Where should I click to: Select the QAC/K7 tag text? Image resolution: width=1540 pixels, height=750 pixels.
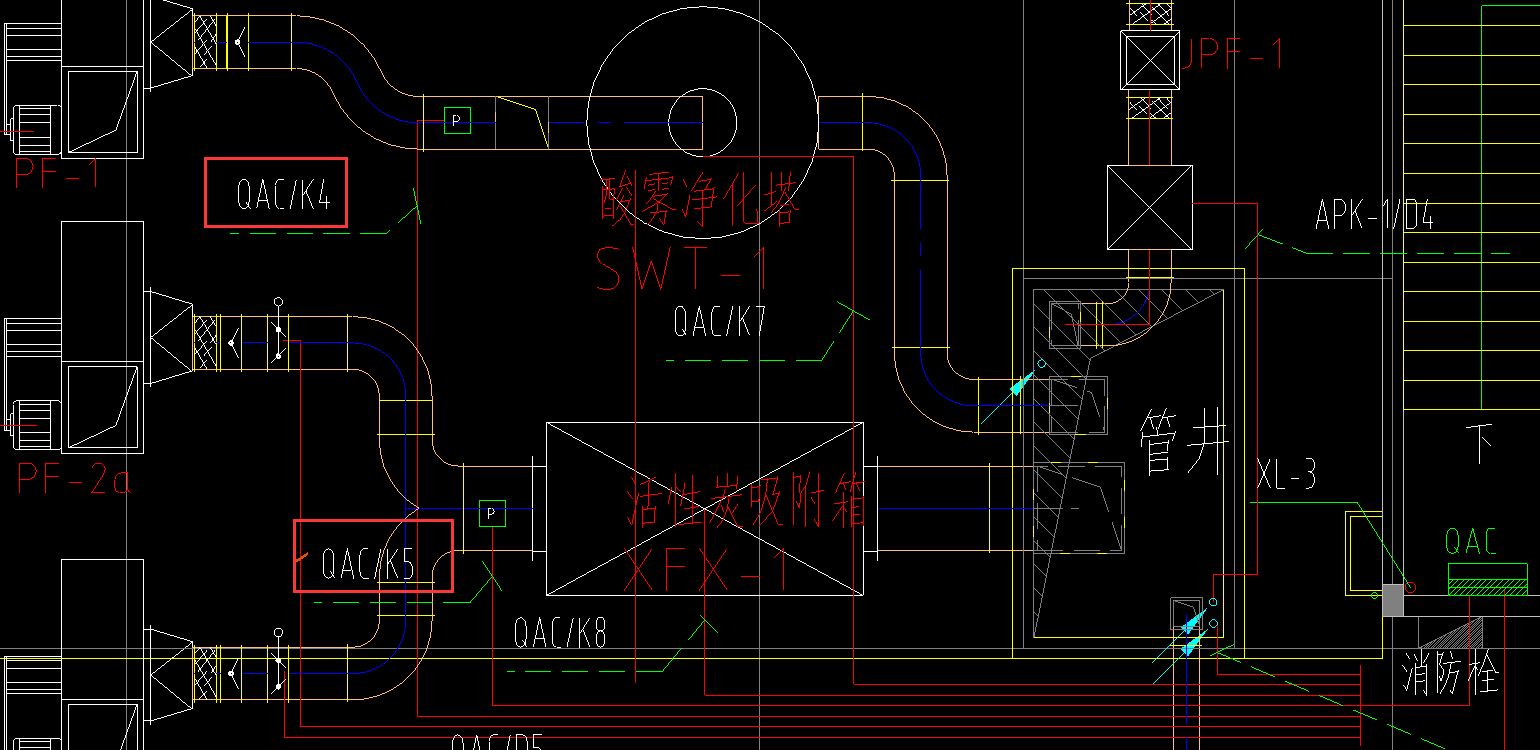pyautogui.click(x=719, y=321)
